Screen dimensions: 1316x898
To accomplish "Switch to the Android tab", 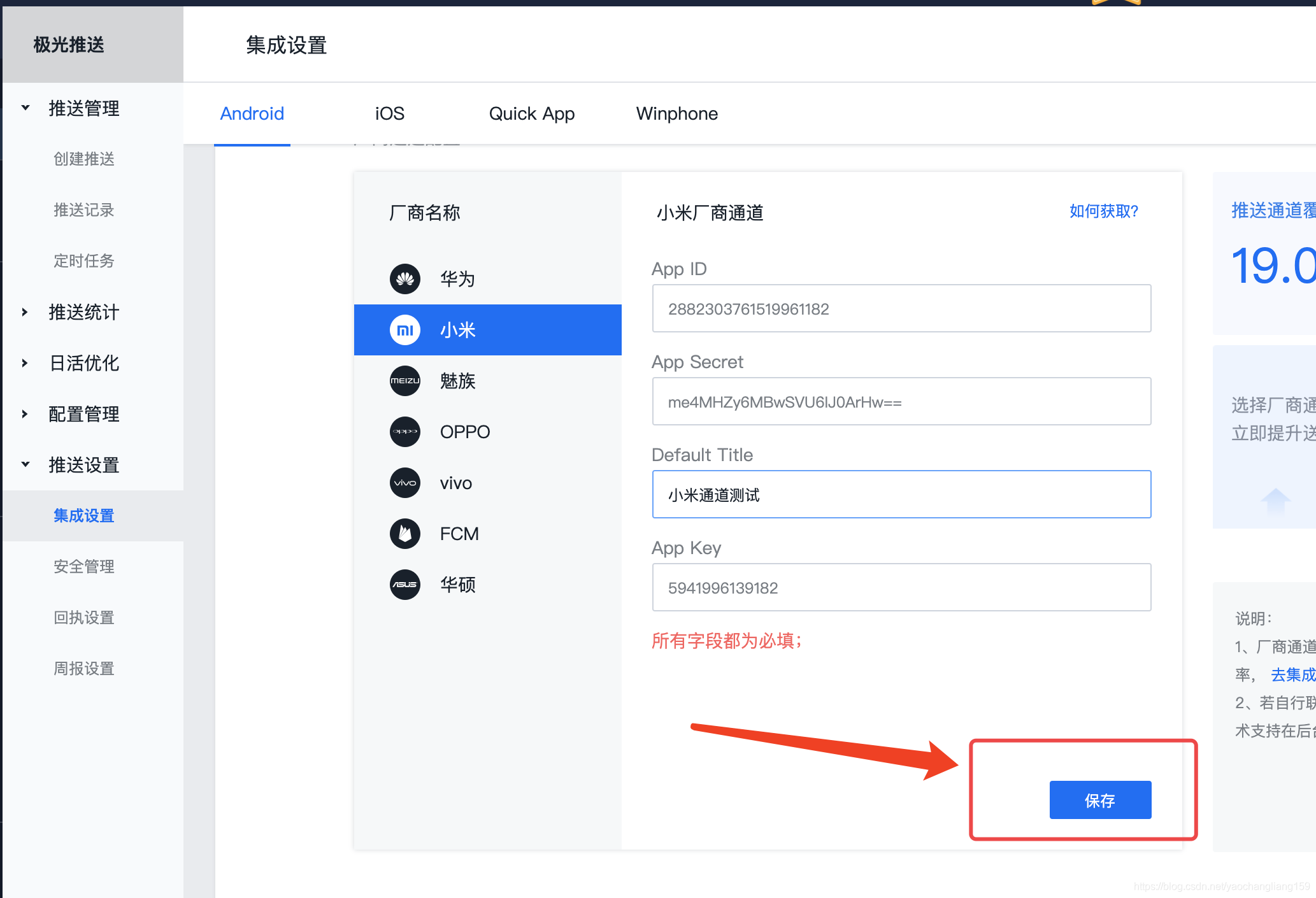I will [x=252, y=113].
